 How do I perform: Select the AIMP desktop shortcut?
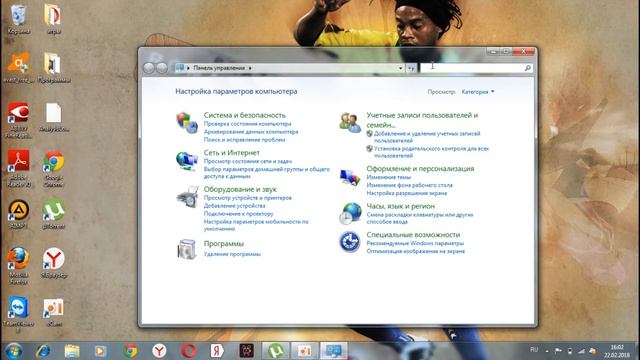point(18,213)
